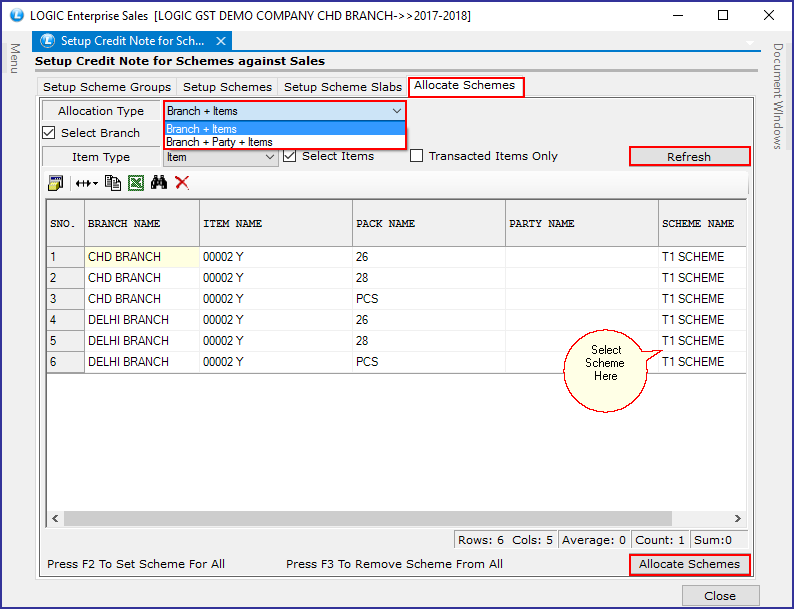This screenshot has width=794, height=609.
Task: Uncheck the Select Branch checkbox
Action: tap(49, 133)
